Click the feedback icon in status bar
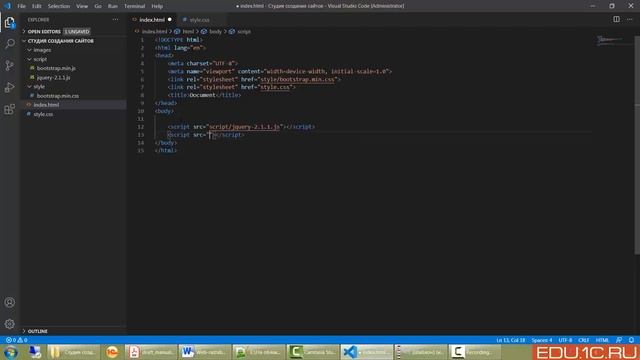Viewport: 640px width, 360px height. coord(619,340)
